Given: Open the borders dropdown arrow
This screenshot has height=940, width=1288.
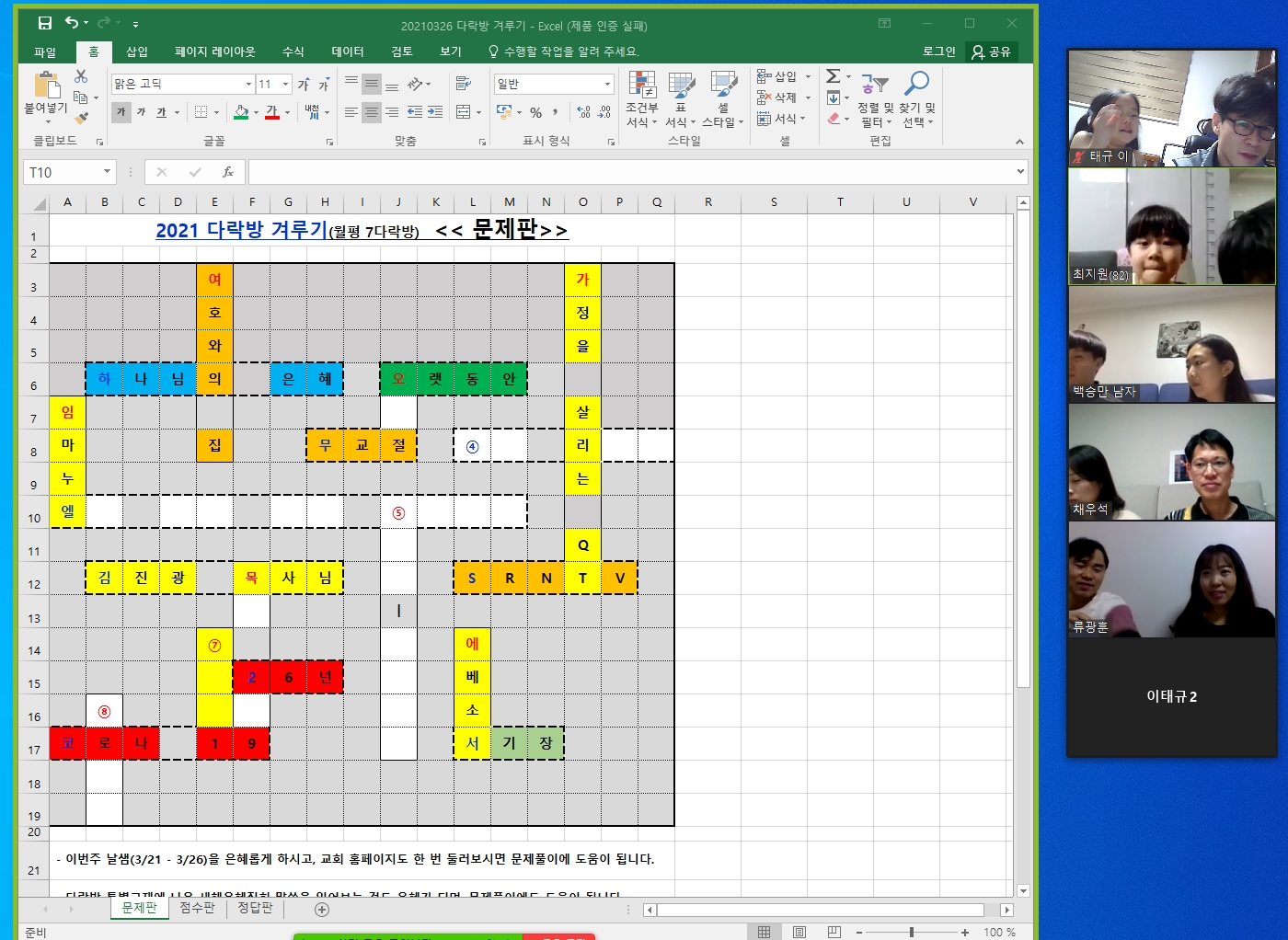Looking at the screenshot, I should pos(216,112).
